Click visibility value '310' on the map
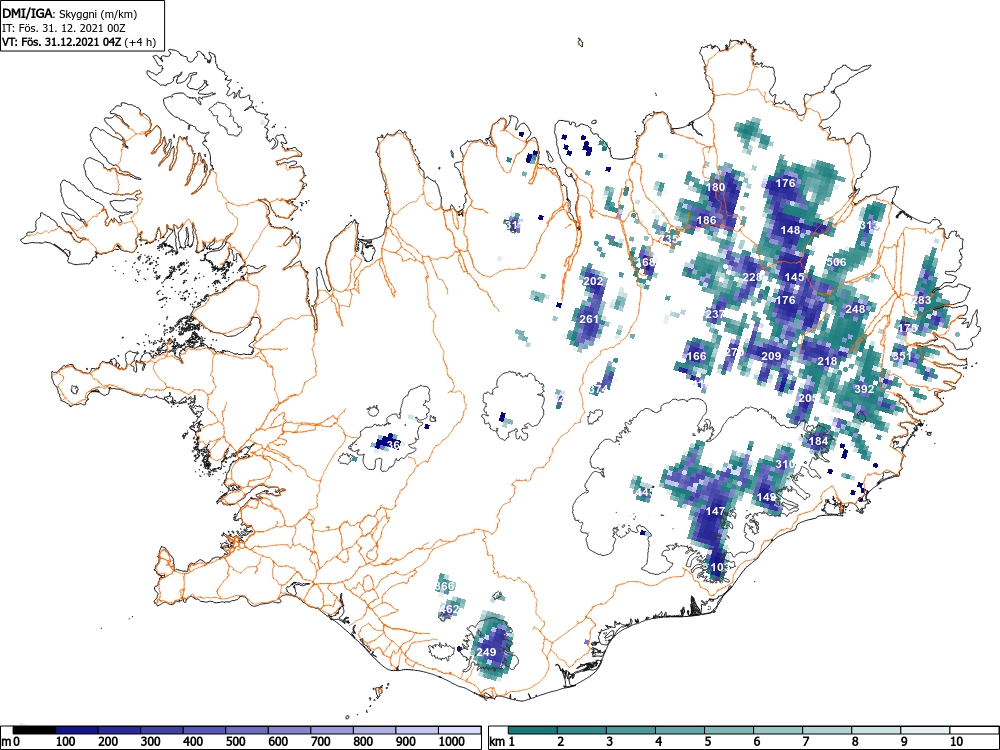 (x=785, y=464)
